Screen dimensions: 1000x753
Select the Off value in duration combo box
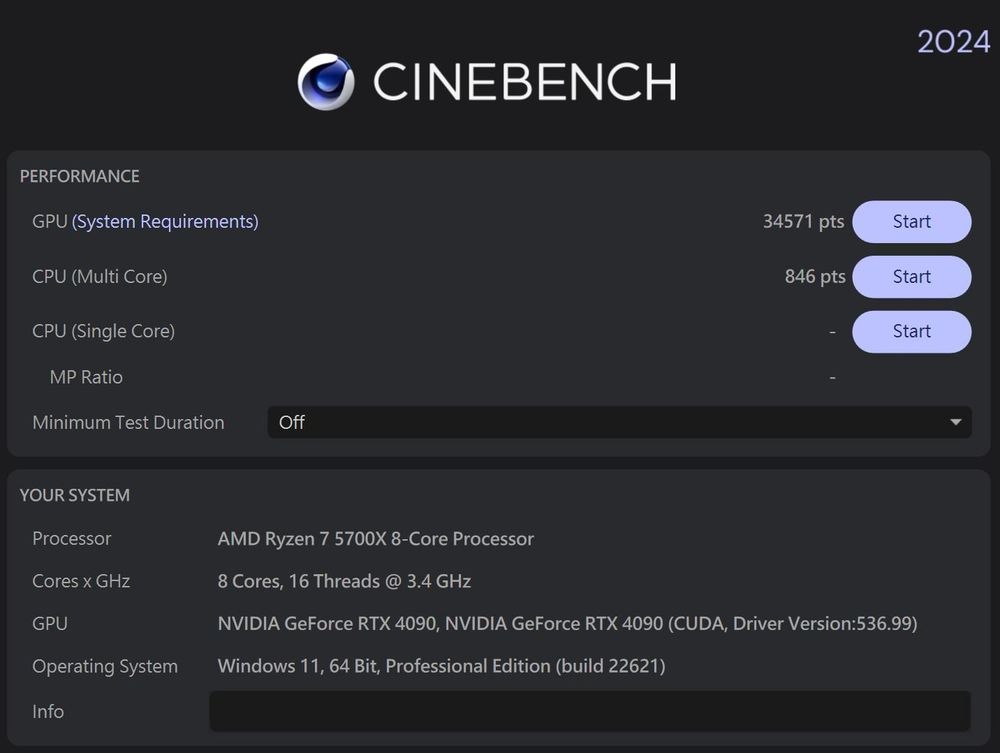291,422
